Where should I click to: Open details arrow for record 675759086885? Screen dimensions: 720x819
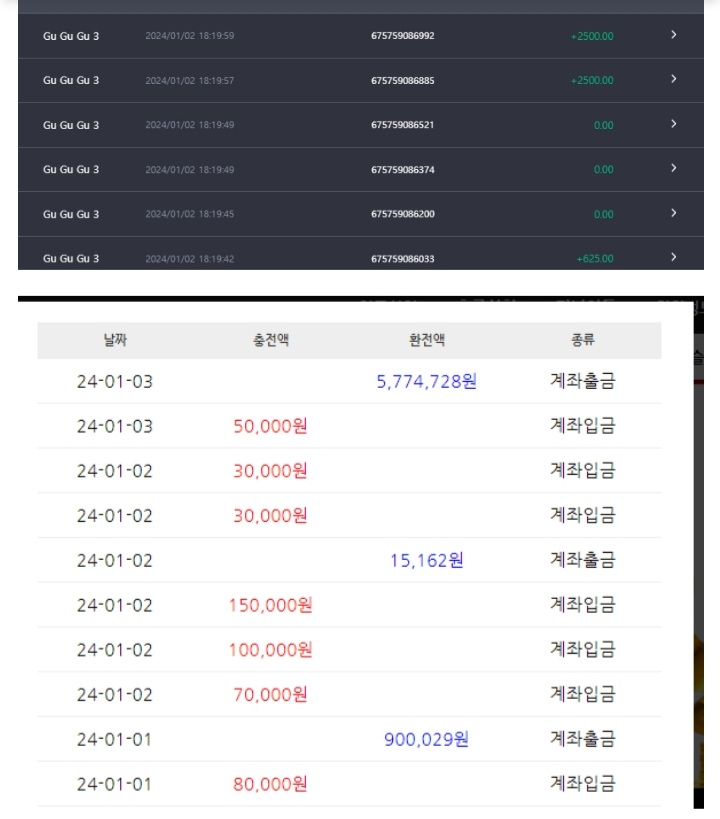(x=673, y=79)
